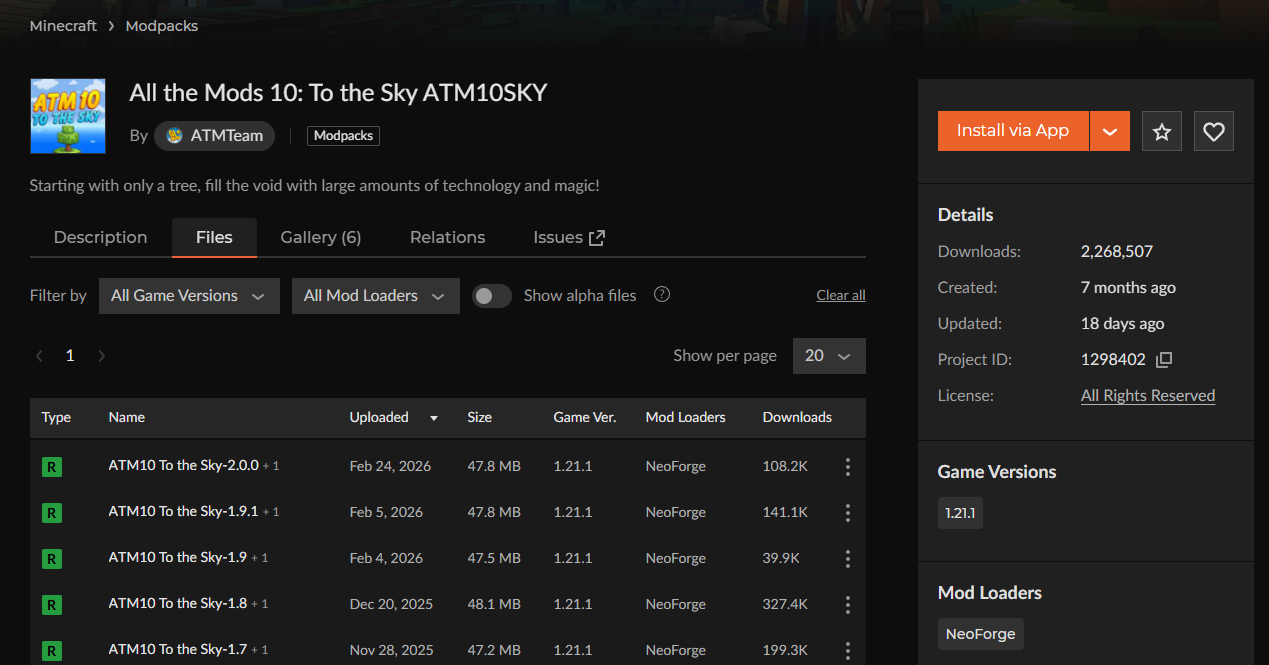The width and height of the screenshot is (1269, 665).
Task: Click the Clear all filters link
Action: tap(840, 296)
